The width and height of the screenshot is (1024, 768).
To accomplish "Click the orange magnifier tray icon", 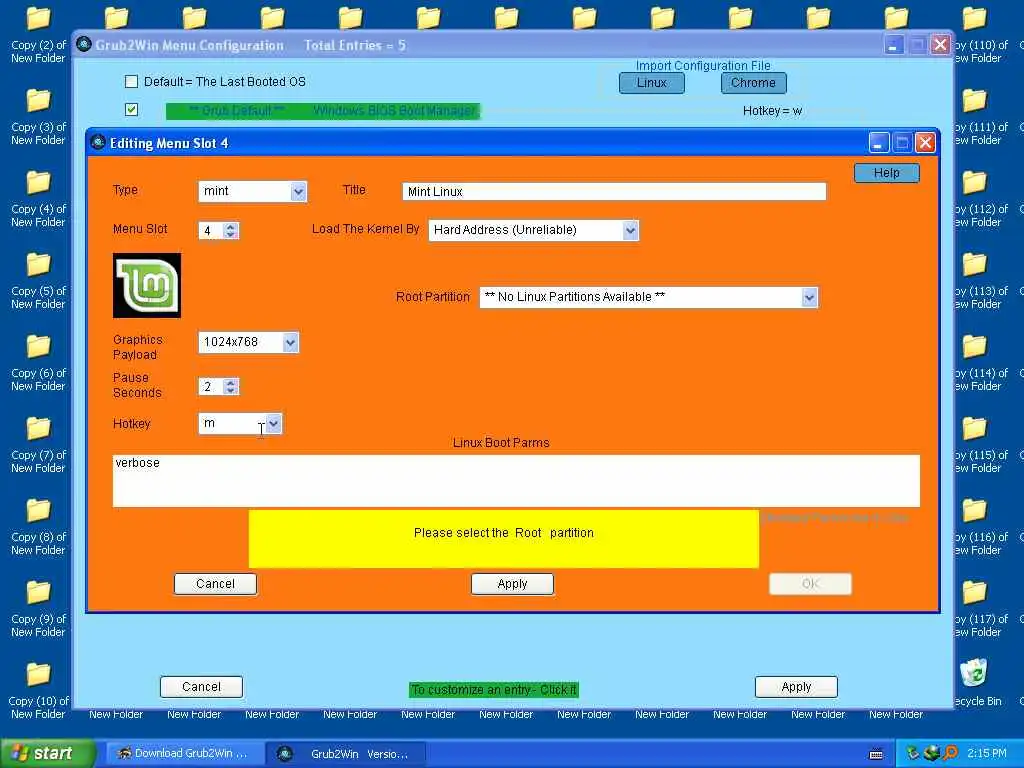I will click(950, 754).
